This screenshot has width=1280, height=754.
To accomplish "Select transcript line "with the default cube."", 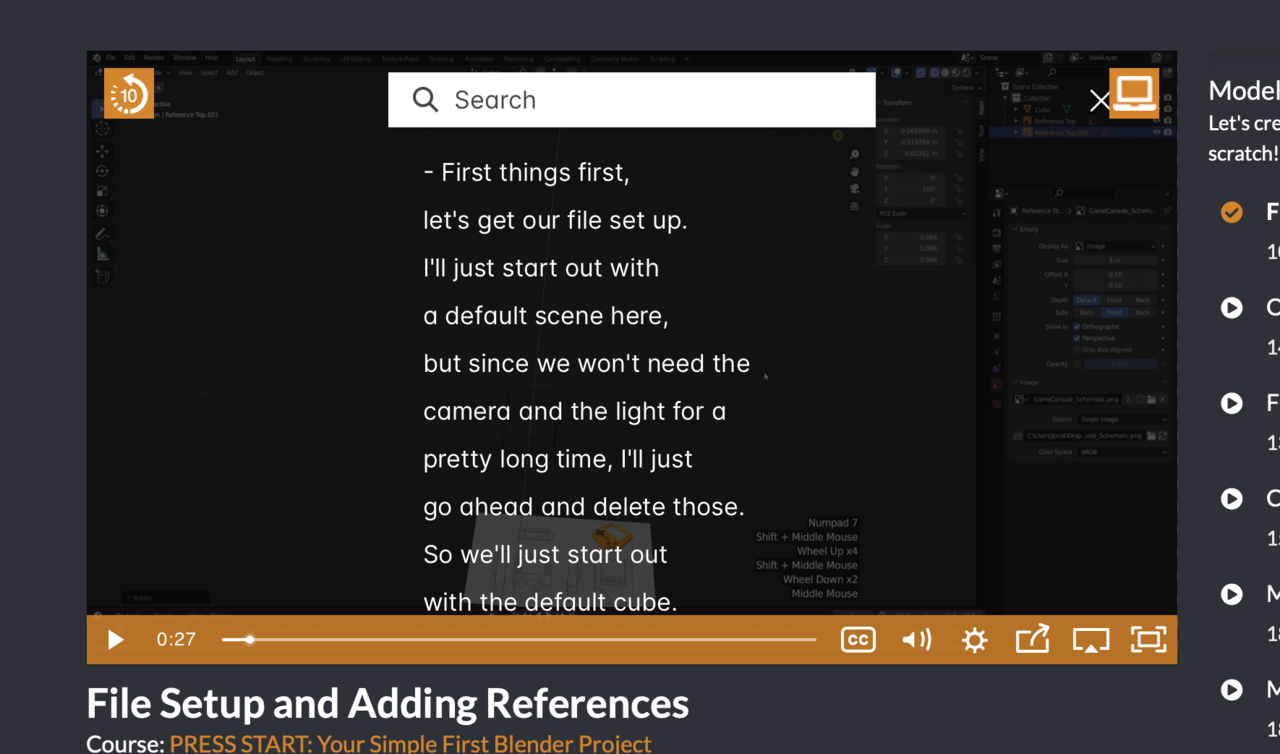I will click(550, 602).
